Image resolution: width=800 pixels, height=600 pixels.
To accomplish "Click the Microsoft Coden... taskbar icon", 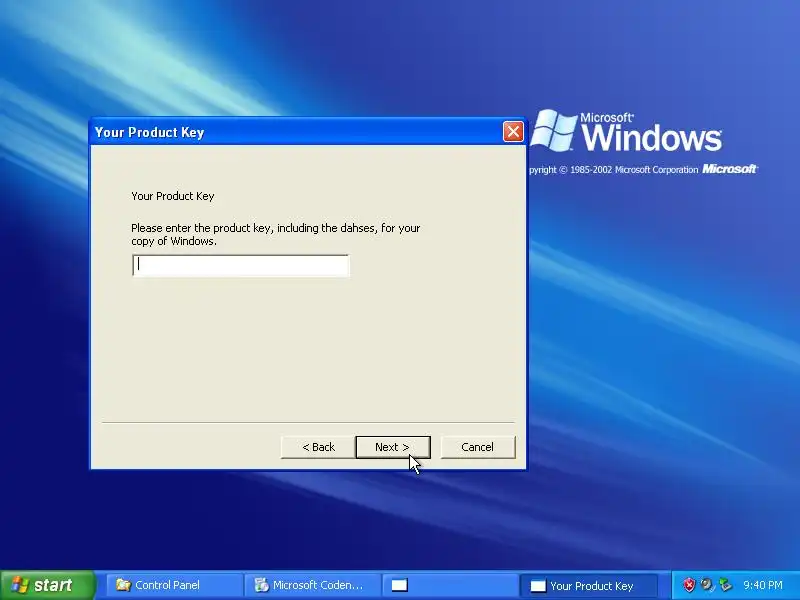I will [x=262, y=585].
